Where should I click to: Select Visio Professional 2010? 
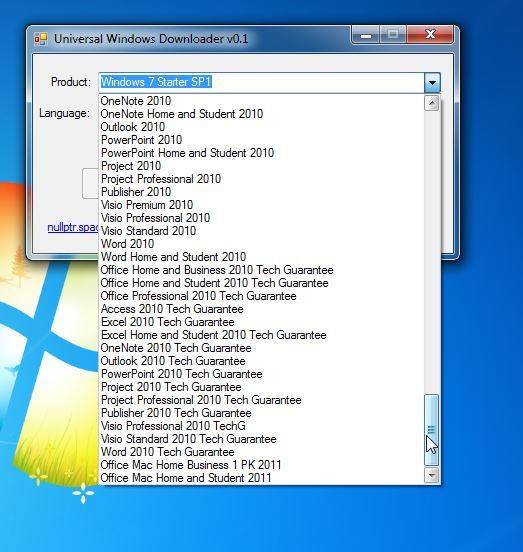point(262,218)
